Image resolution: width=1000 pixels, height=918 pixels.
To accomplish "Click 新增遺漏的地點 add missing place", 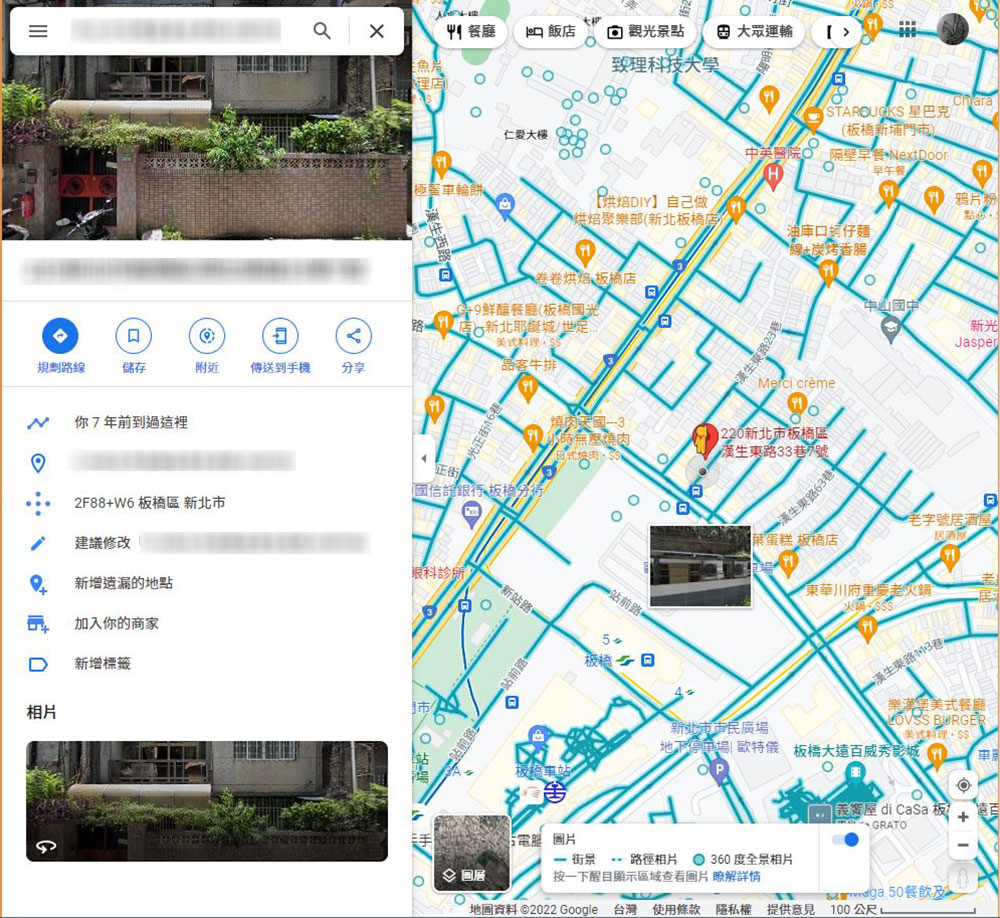I will click(123, 583).
